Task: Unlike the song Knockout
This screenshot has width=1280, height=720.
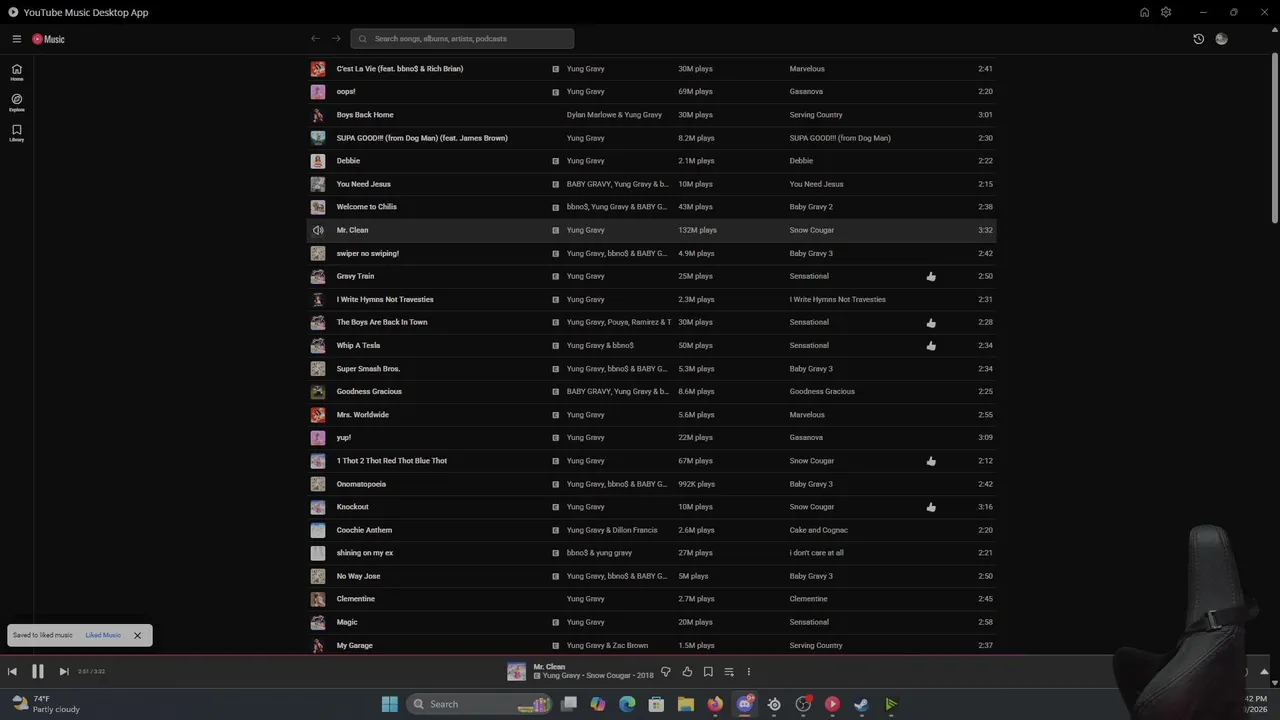Action: coord(931,507)
